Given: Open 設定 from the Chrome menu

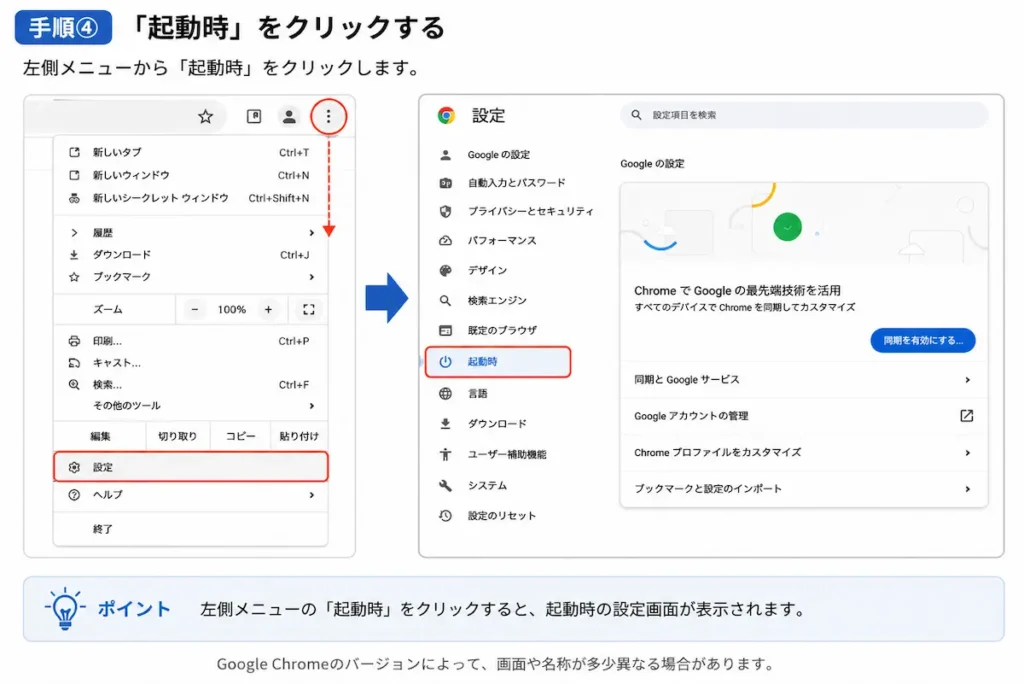Looking at the screenshot, I should coord(190,467).
